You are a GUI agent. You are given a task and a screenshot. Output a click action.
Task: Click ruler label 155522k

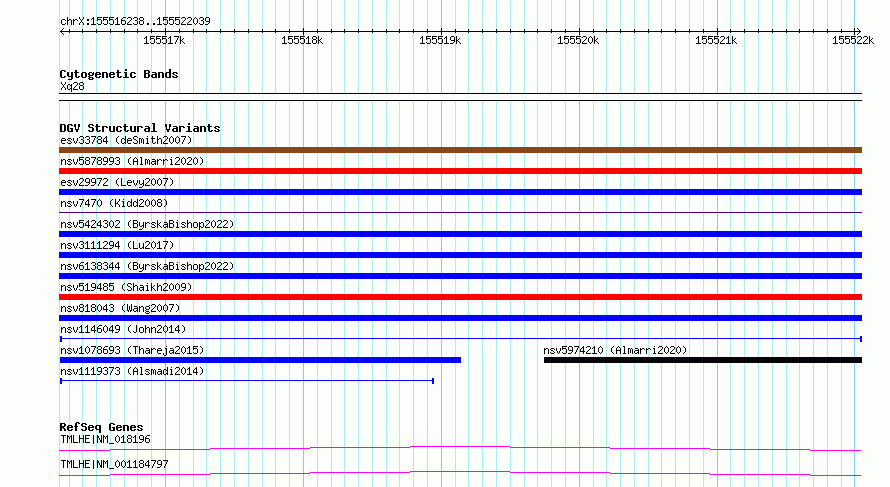click(853, 40)
